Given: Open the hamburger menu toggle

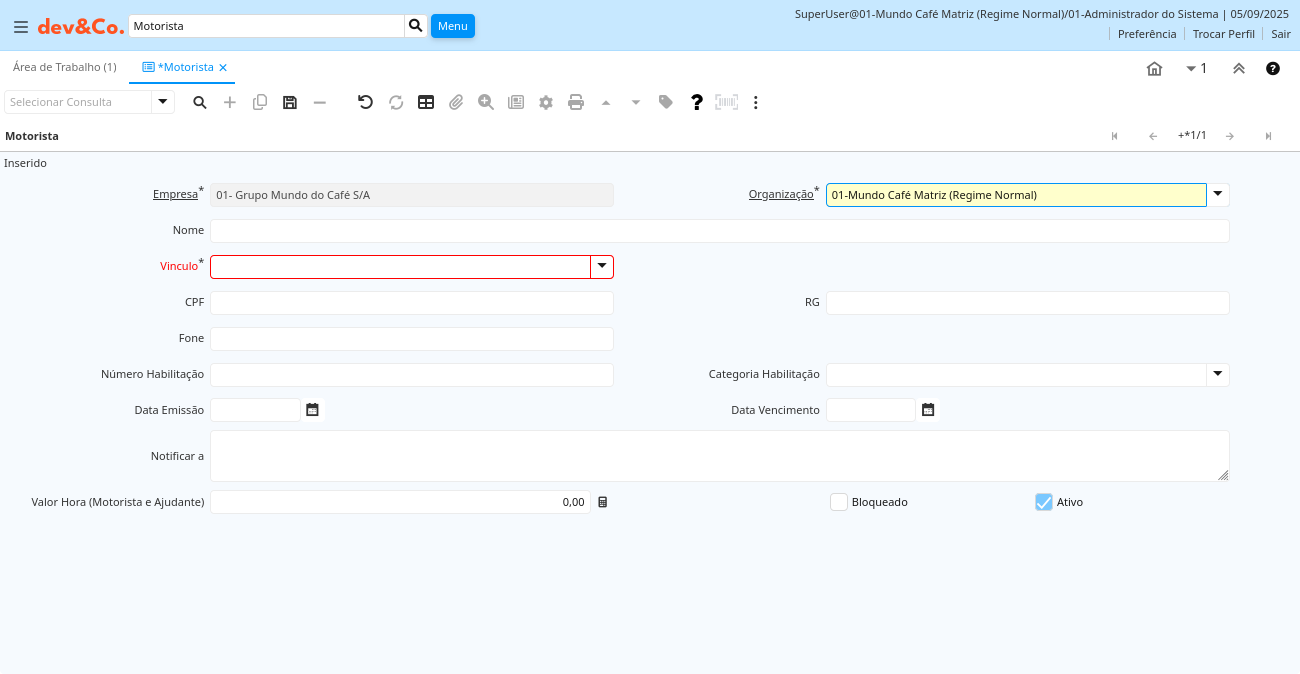Looking at the screenshot, I should pos(21,27).
